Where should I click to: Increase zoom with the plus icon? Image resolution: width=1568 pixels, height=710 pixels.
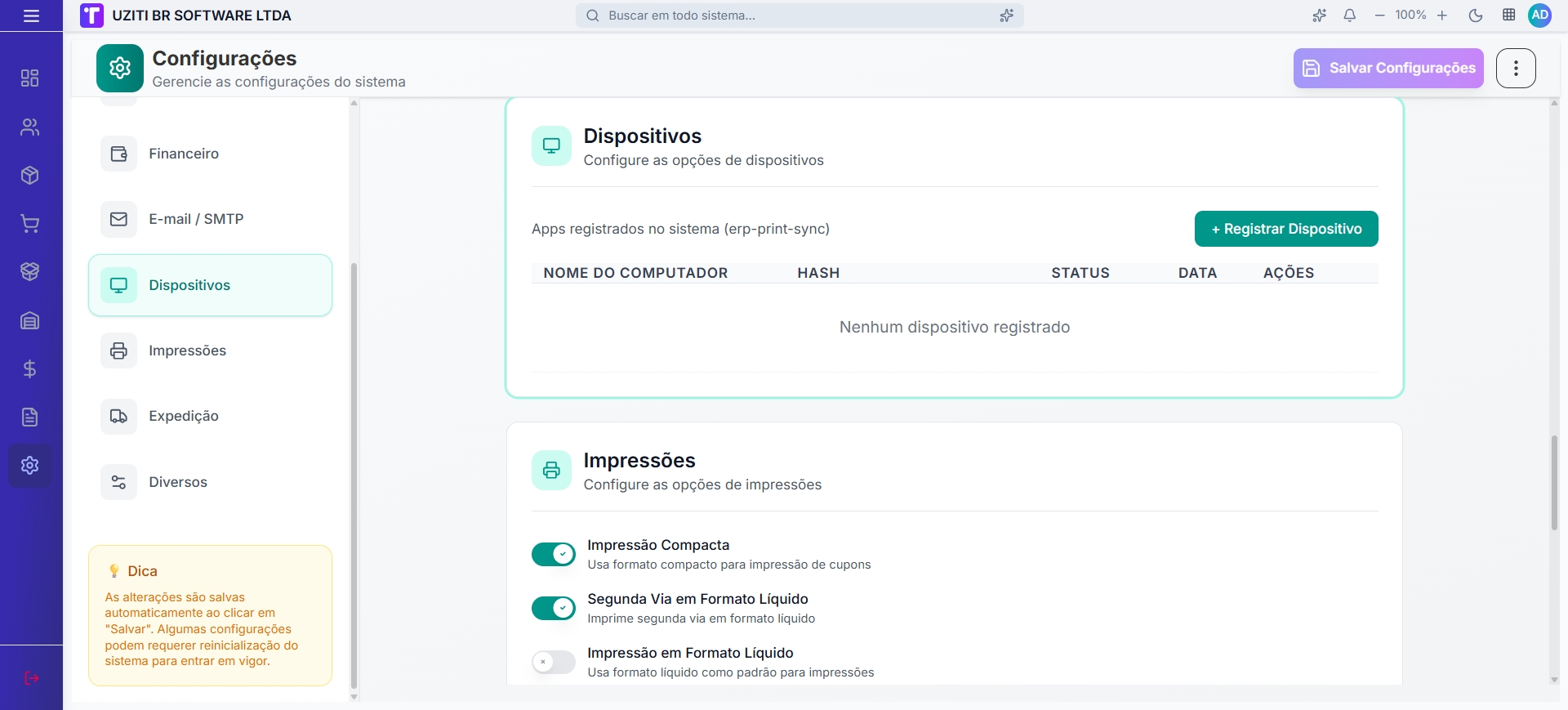click(1442, 16)
